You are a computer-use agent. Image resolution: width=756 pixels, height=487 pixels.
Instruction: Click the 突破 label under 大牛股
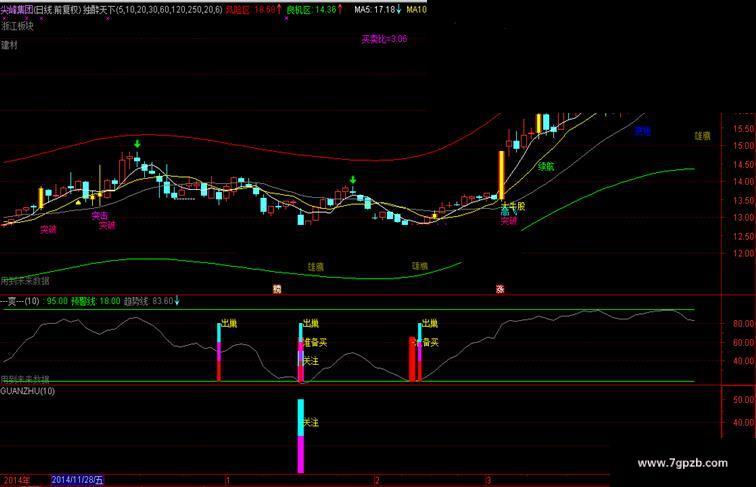508,221
